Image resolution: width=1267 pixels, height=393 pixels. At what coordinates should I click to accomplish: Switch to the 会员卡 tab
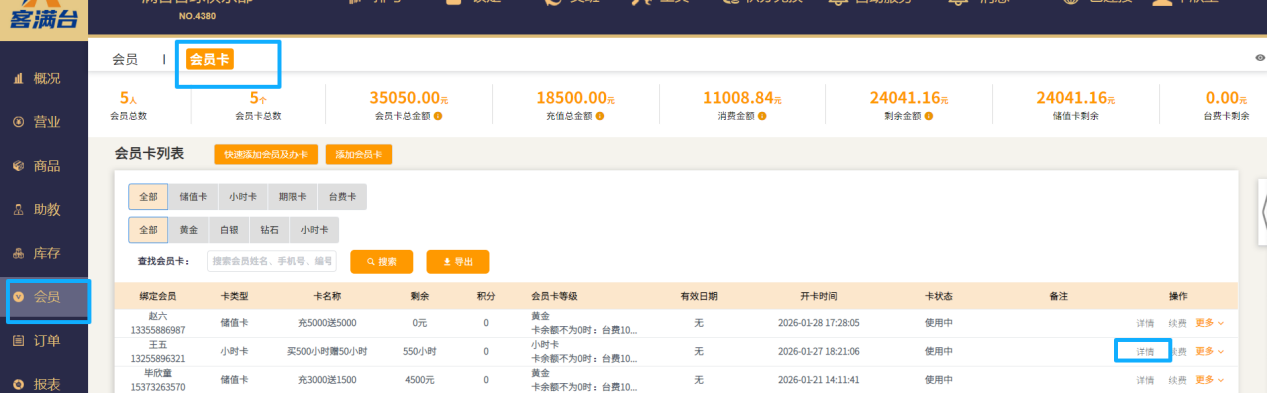(209, 60)
